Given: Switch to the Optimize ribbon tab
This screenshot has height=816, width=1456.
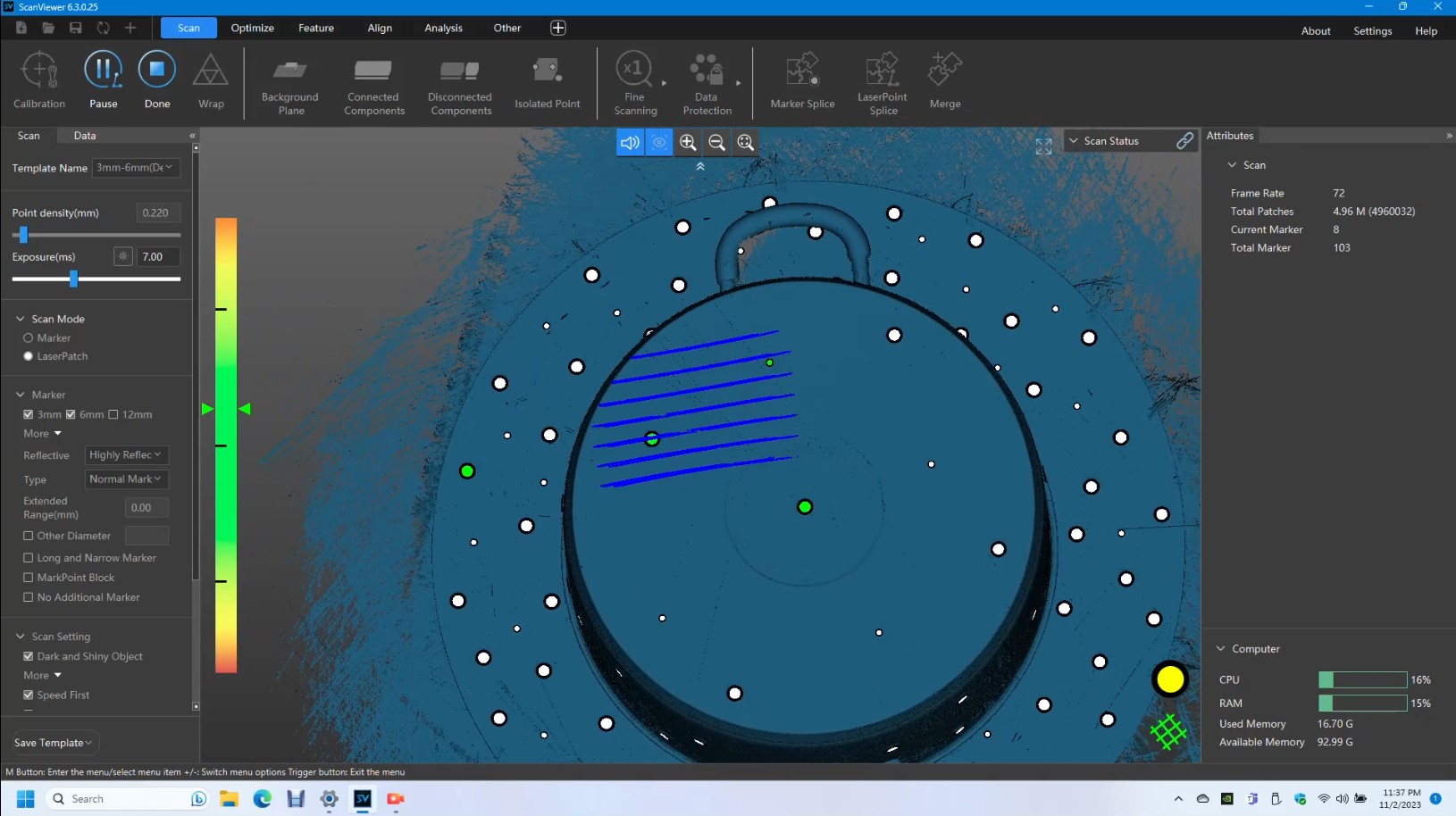Looking at the screenshot, I should (252, 28).
